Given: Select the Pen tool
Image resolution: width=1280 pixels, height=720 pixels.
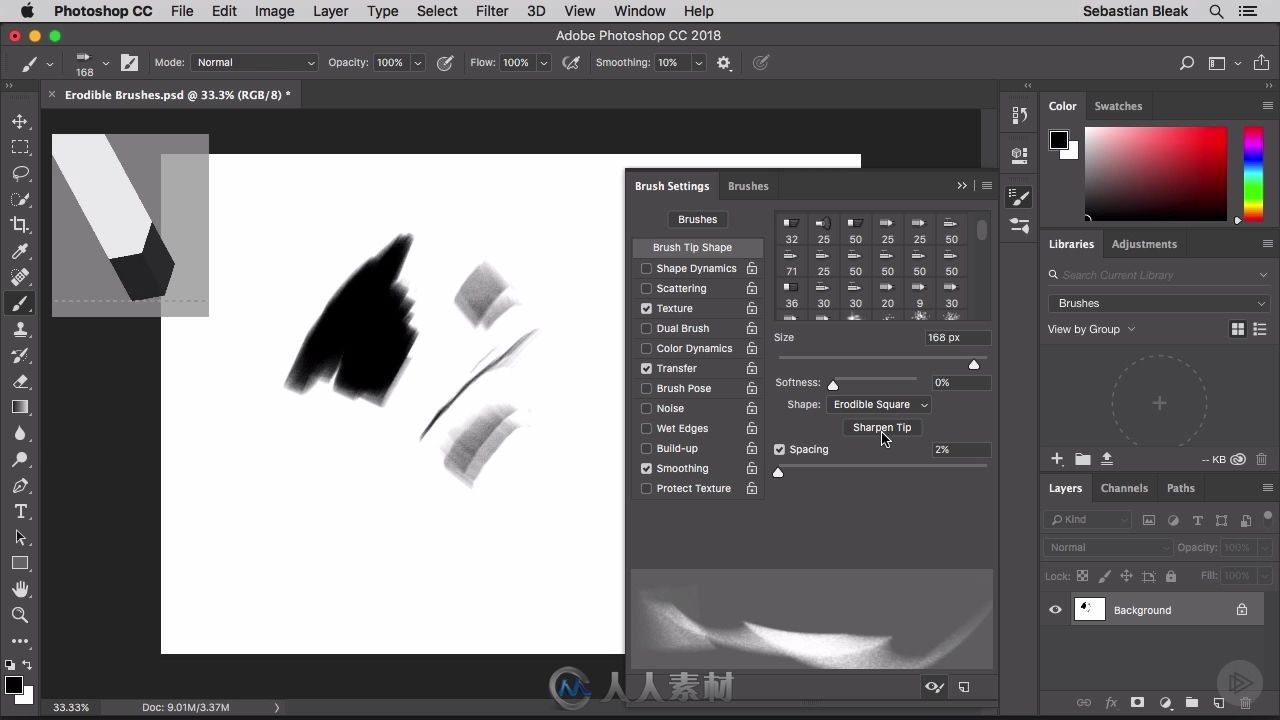Looking at the screenshot, I should tap(20, 485).
